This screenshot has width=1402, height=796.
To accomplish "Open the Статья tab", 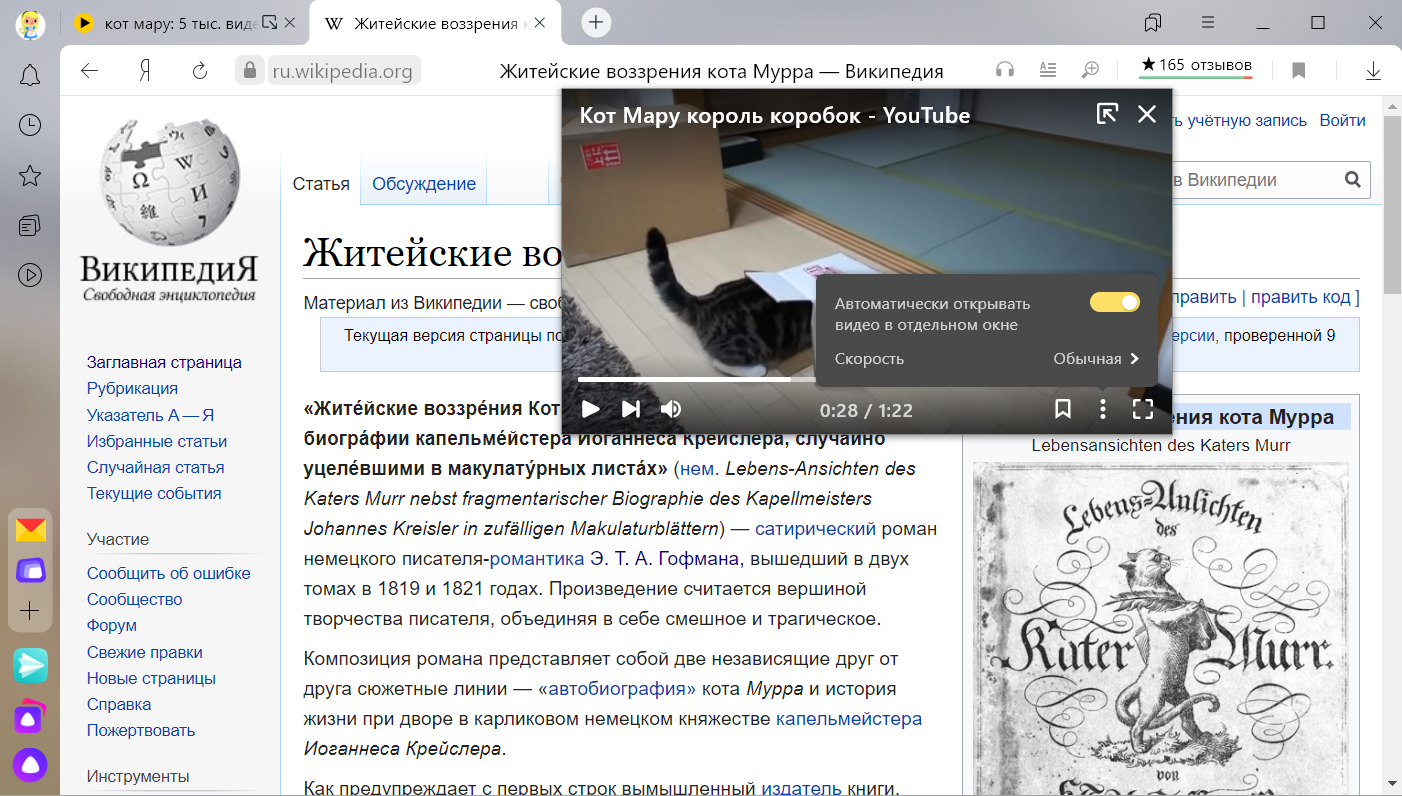I will (x=321, y=184).
